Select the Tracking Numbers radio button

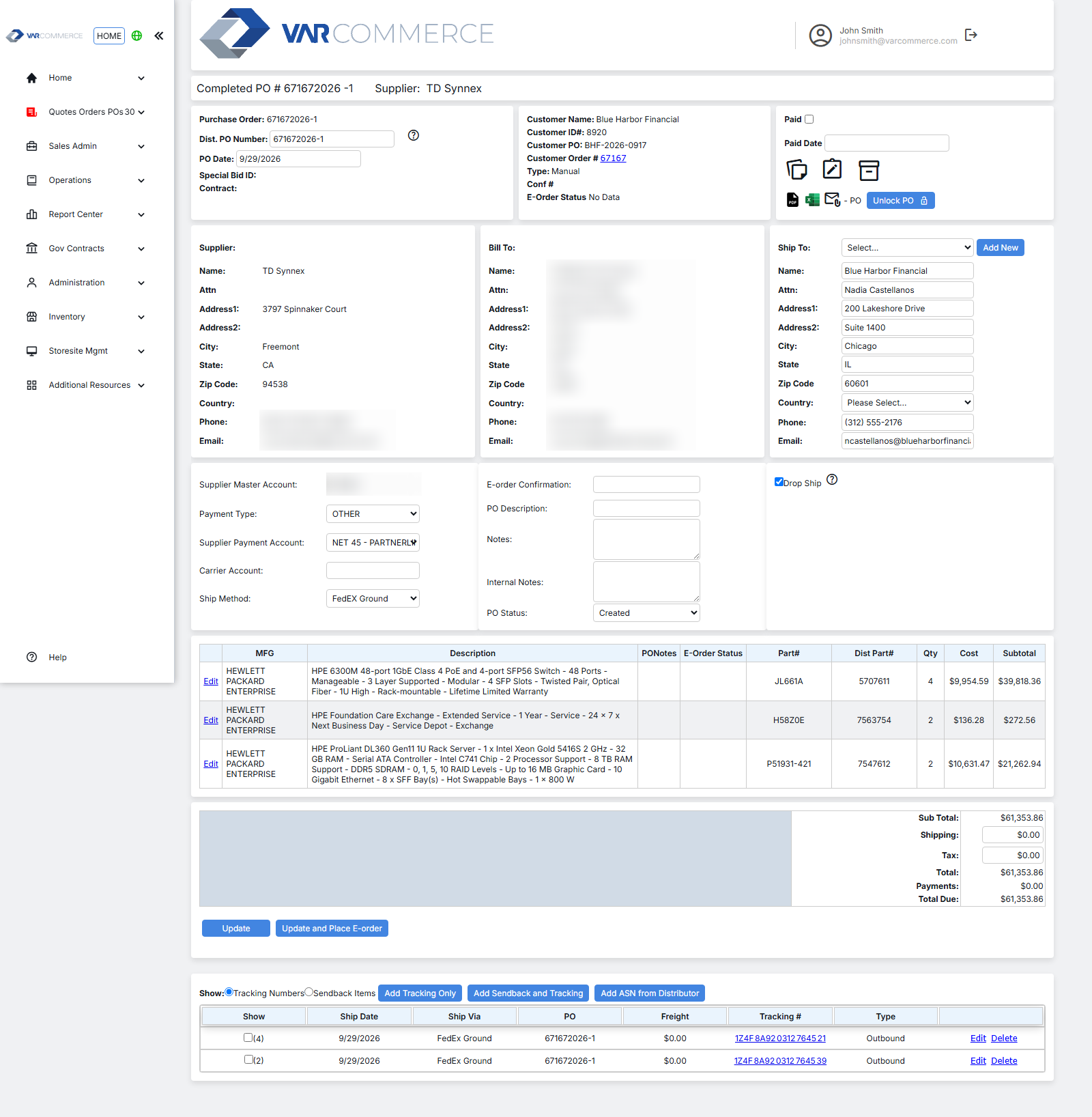click(x=229, y=992)
